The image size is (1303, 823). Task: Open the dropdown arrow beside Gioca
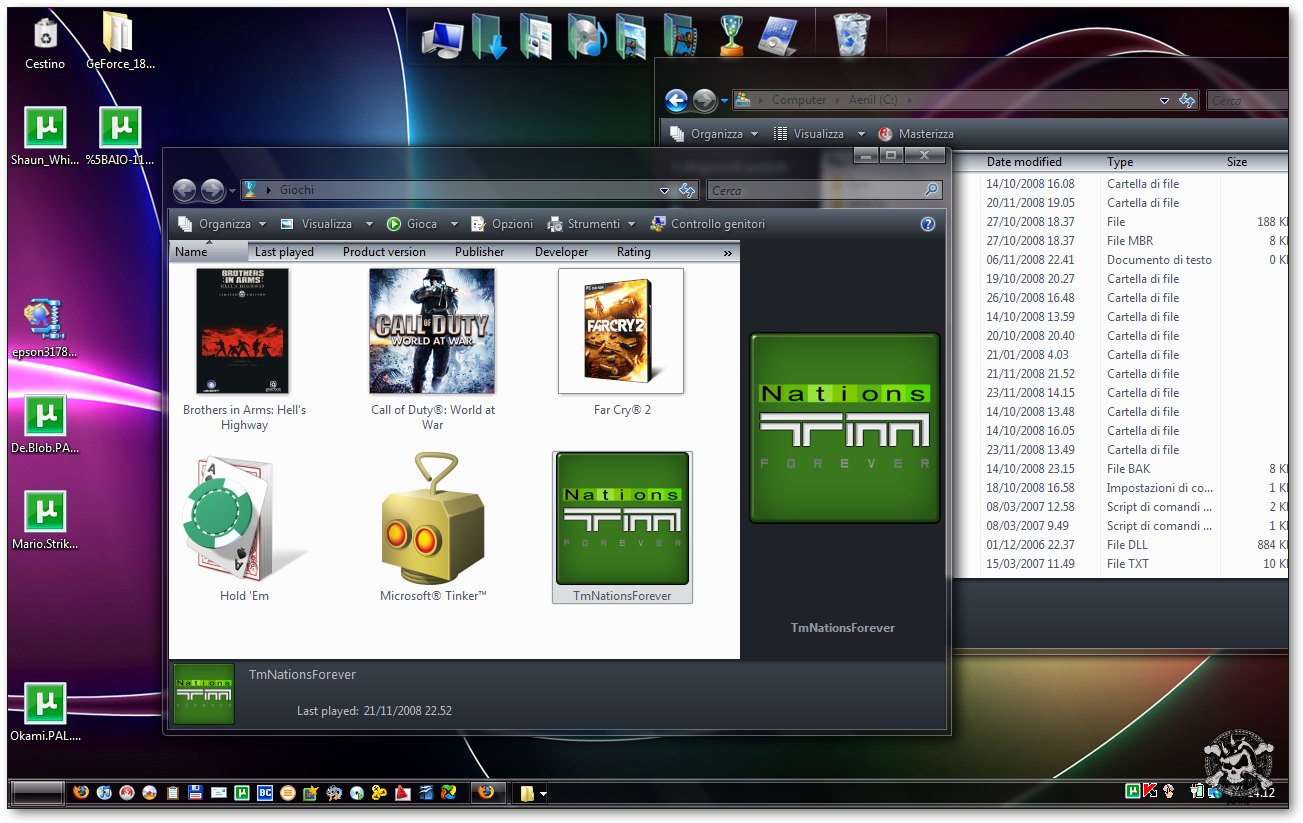click(x=454, y=224)
